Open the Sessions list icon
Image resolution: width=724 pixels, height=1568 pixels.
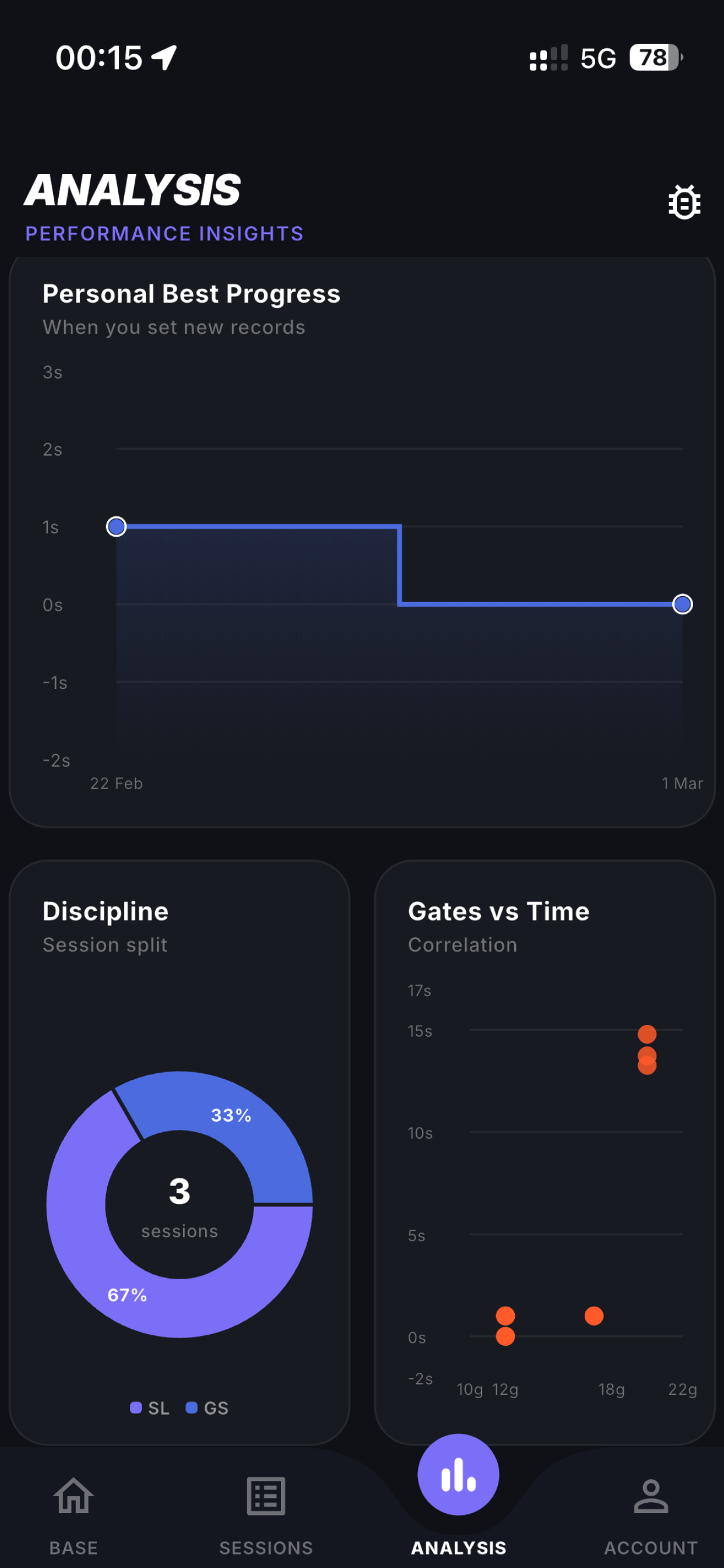pyautogui.click(x=266, y=1496)
